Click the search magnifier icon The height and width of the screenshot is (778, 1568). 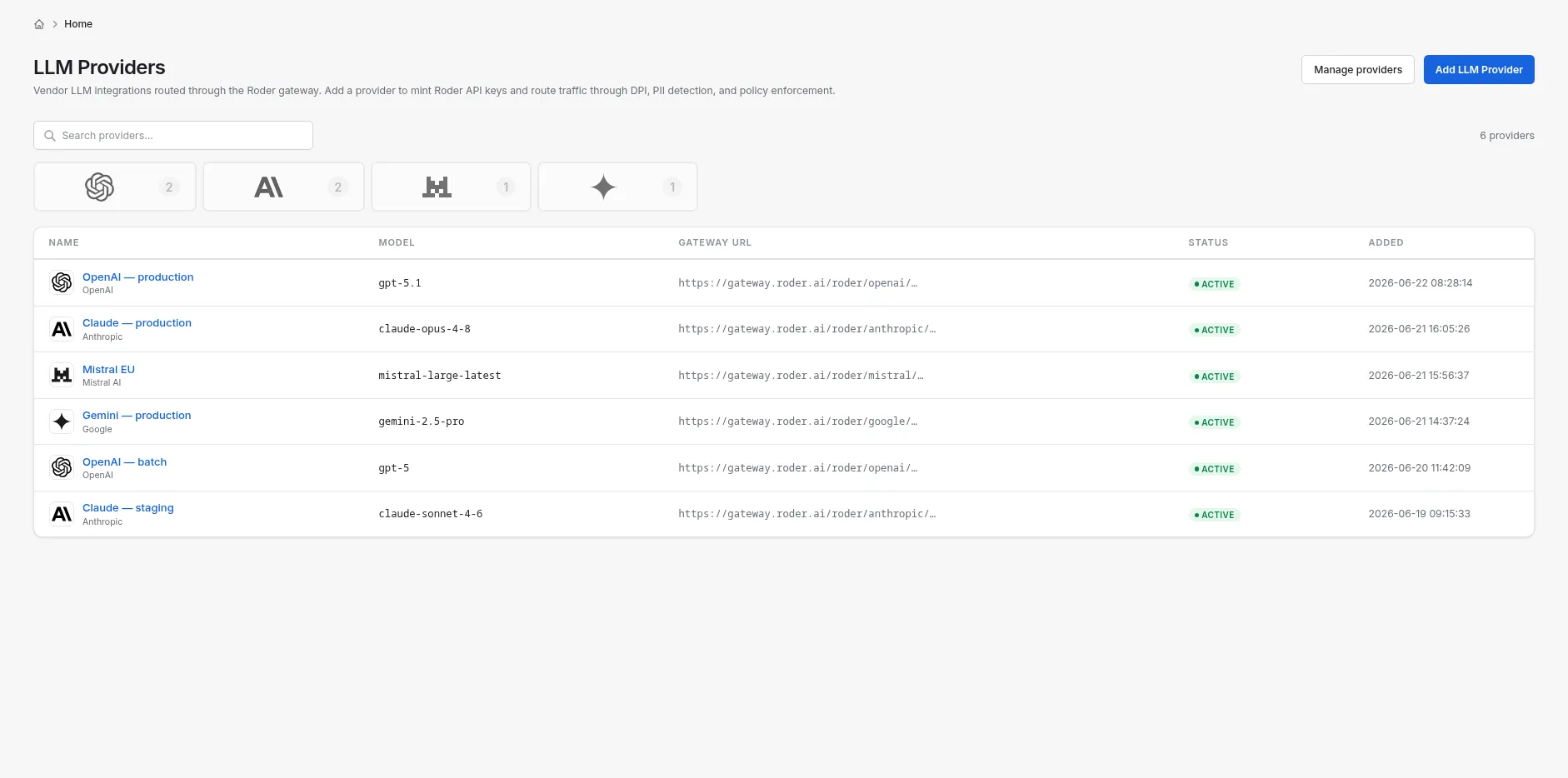pyautogui.click(x=50, y=136)
